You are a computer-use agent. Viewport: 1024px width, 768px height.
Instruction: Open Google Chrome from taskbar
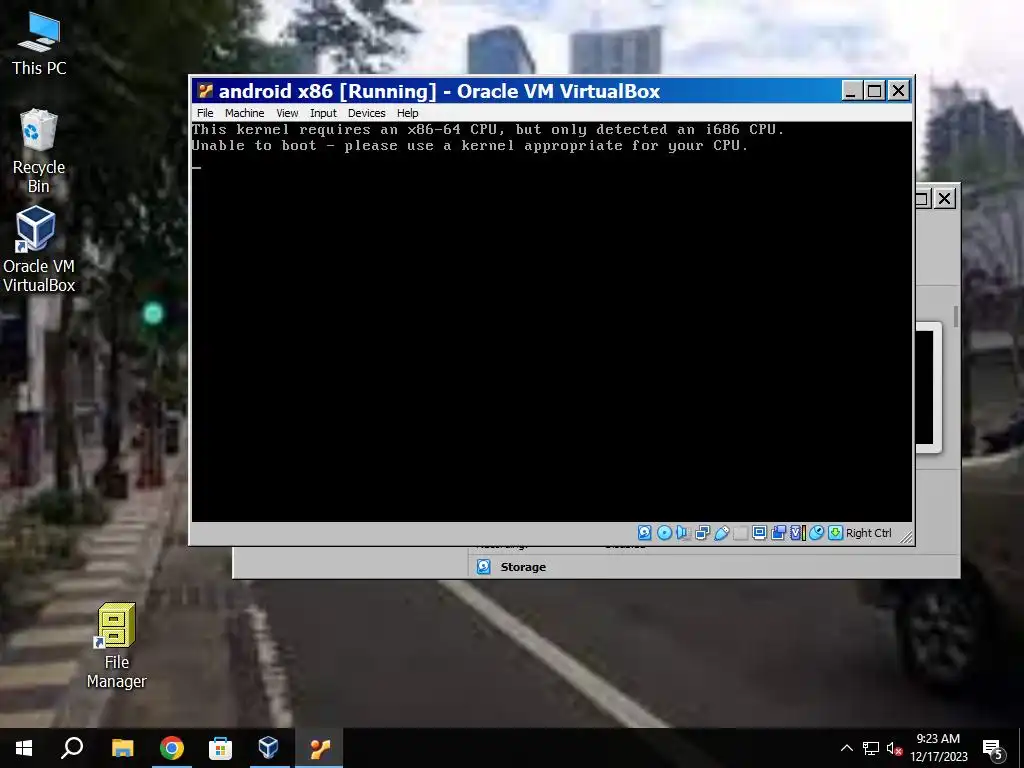pyautogui.click(x=172, y=748)
